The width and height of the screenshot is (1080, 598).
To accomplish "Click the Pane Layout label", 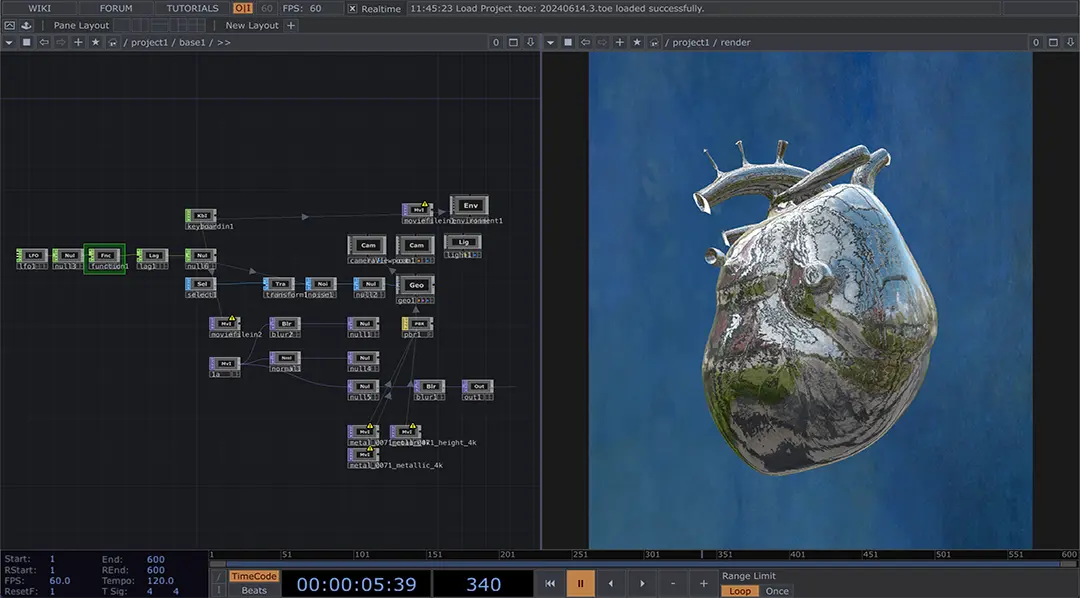I will pos(81,25).
